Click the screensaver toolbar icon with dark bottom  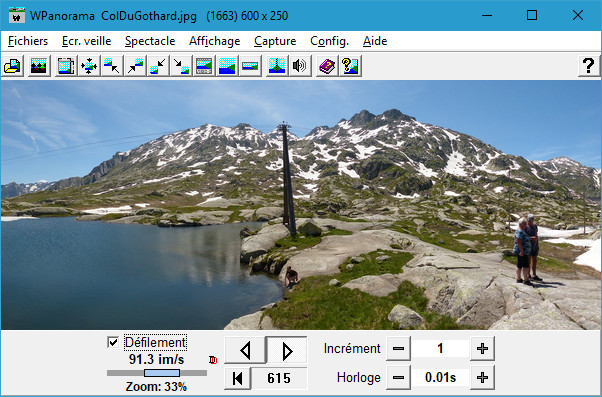pyautogui.click(x=39, y=66)
